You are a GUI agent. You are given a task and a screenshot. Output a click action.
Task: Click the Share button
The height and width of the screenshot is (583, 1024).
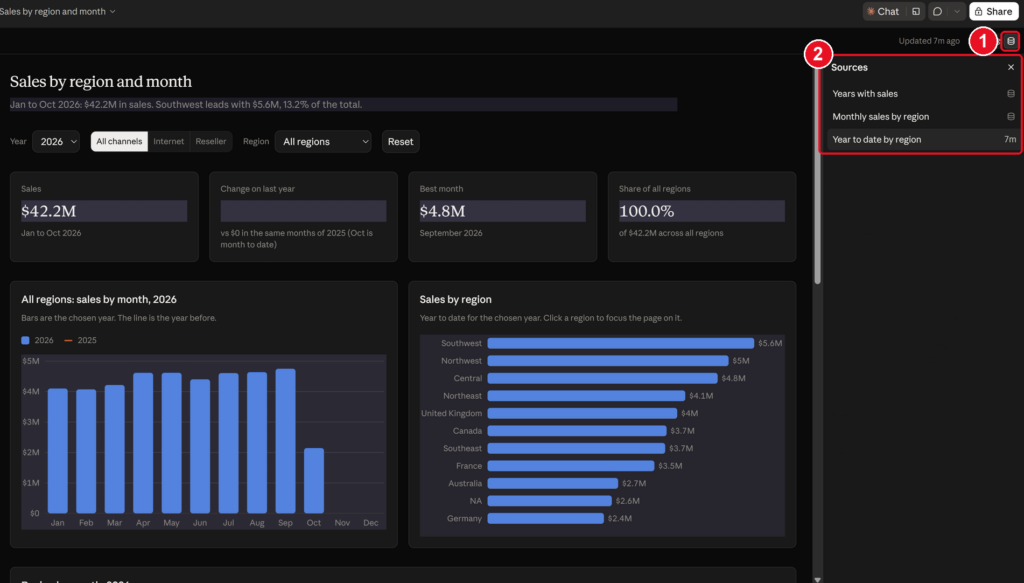click(993, 11)
